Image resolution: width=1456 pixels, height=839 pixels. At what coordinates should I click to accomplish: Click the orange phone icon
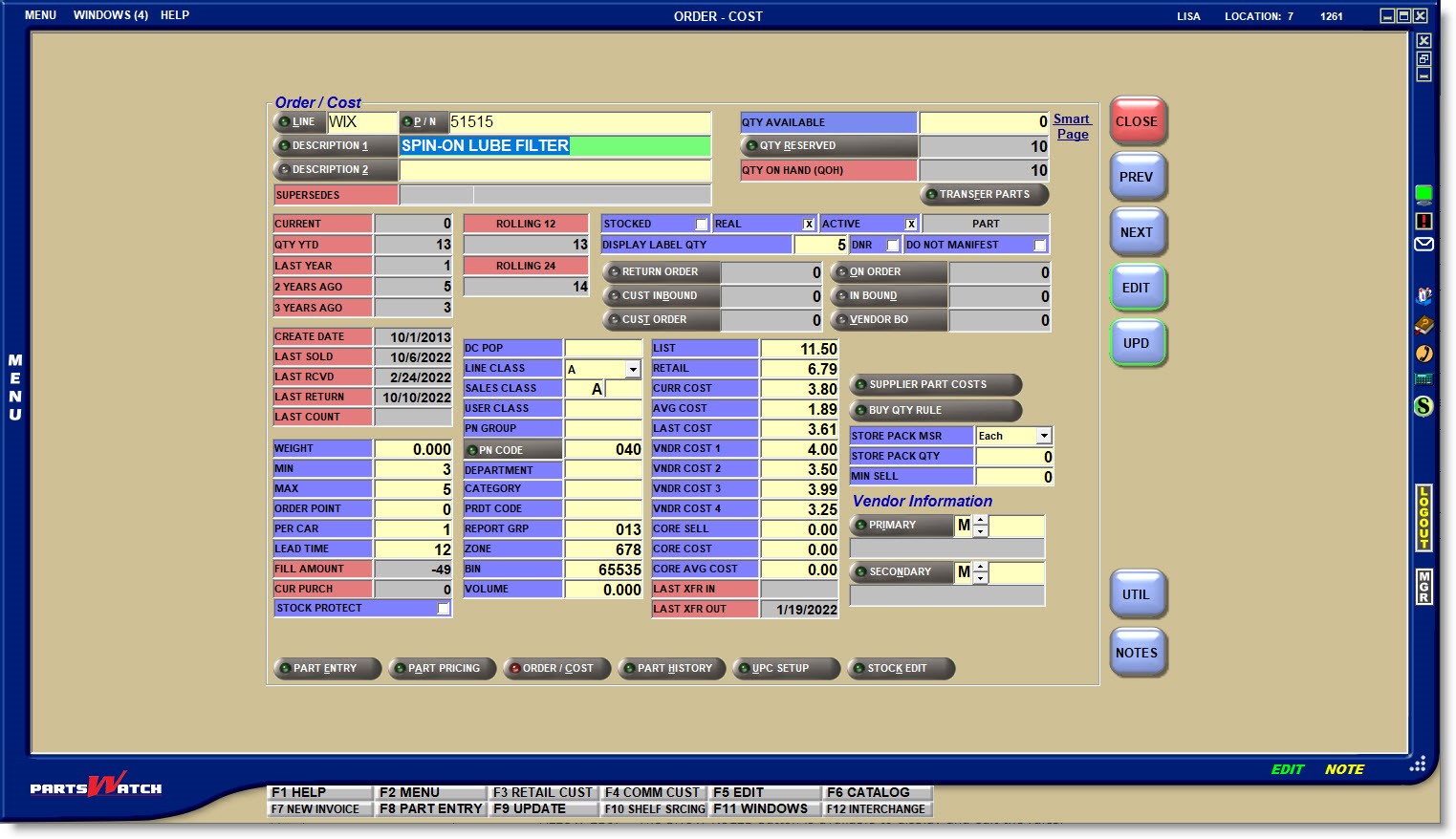tap(1423, 354)
